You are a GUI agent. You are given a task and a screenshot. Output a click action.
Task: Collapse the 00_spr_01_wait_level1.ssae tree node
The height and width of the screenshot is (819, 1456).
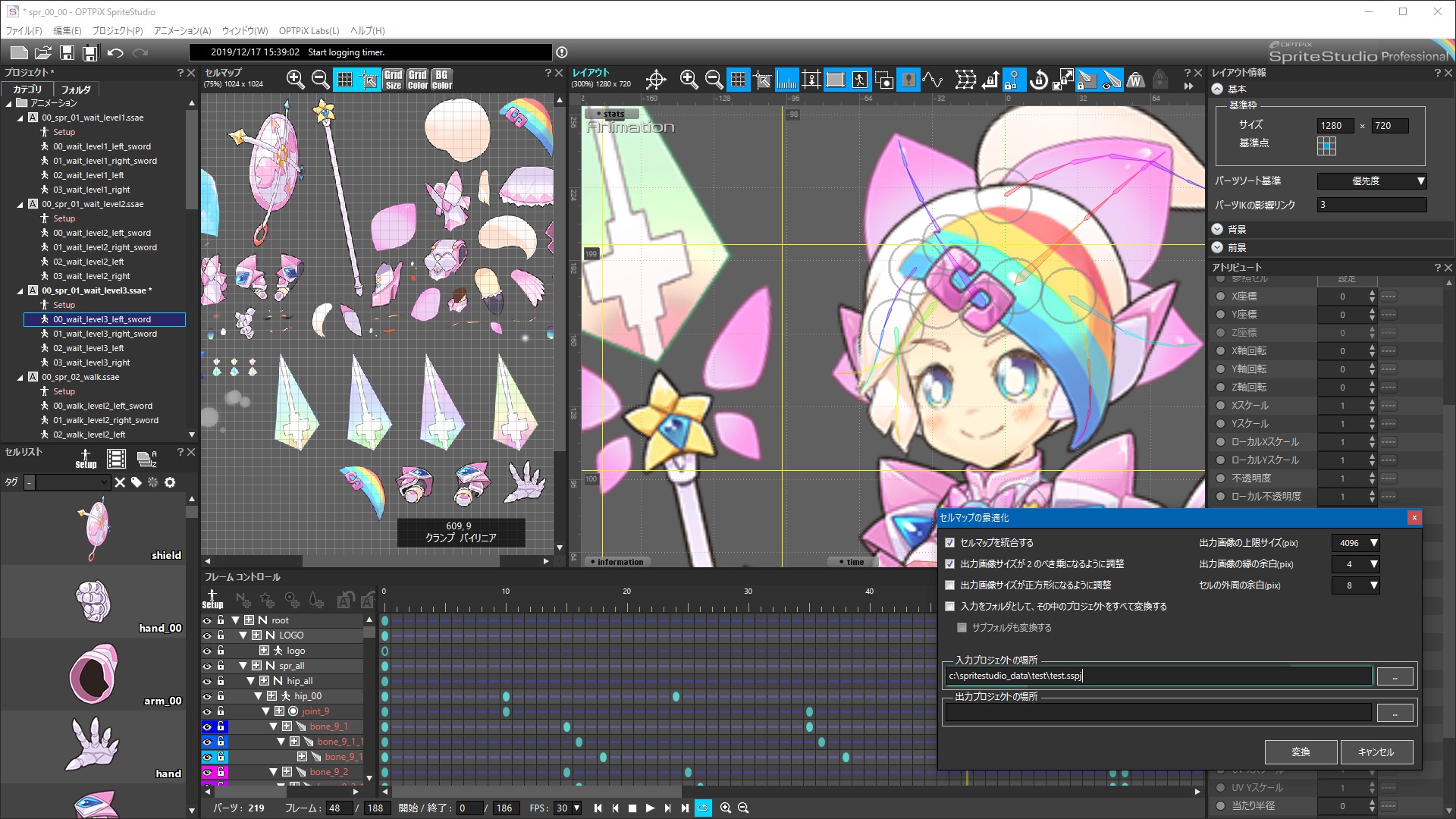[20, 118]
